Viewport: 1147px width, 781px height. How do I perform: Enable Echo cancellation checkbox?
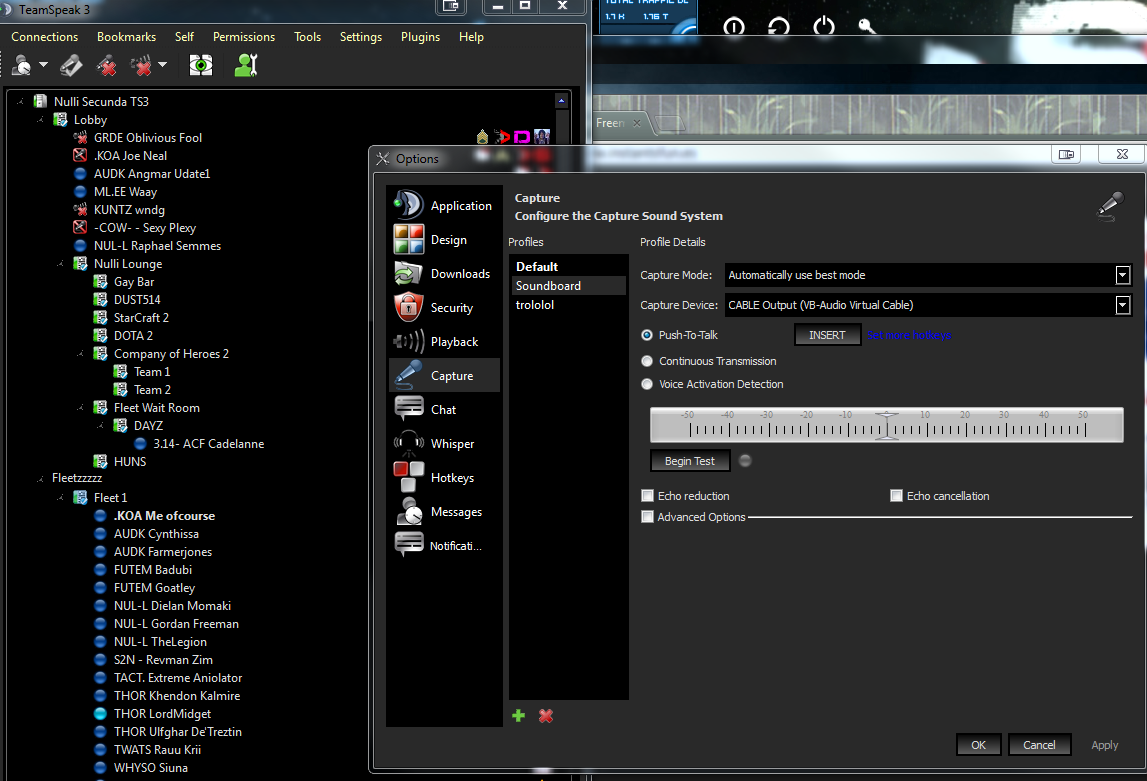coord(896,496)
